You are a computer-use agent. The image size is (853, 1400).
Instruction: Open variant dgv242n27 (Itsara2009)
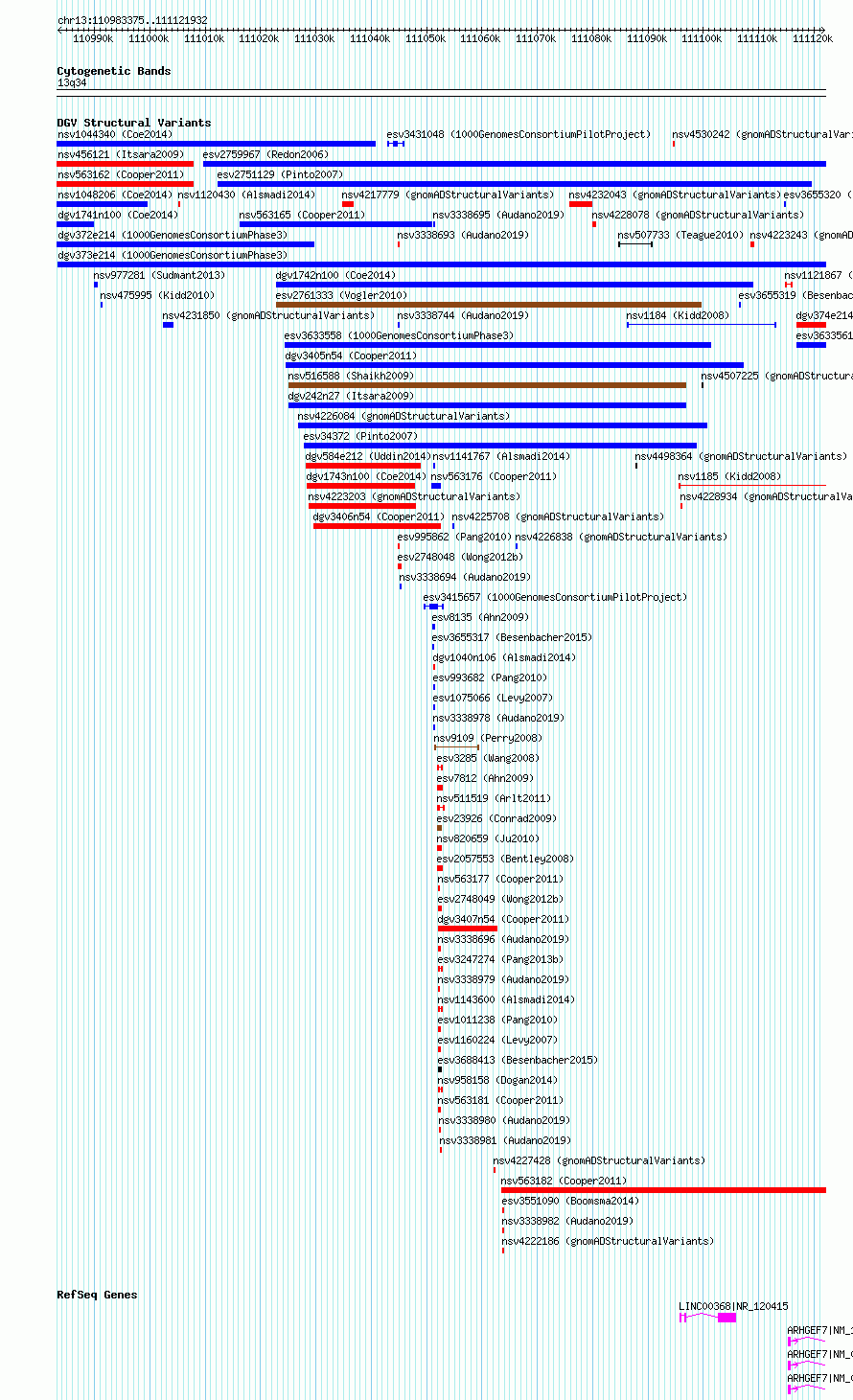(x=351, y=396)
